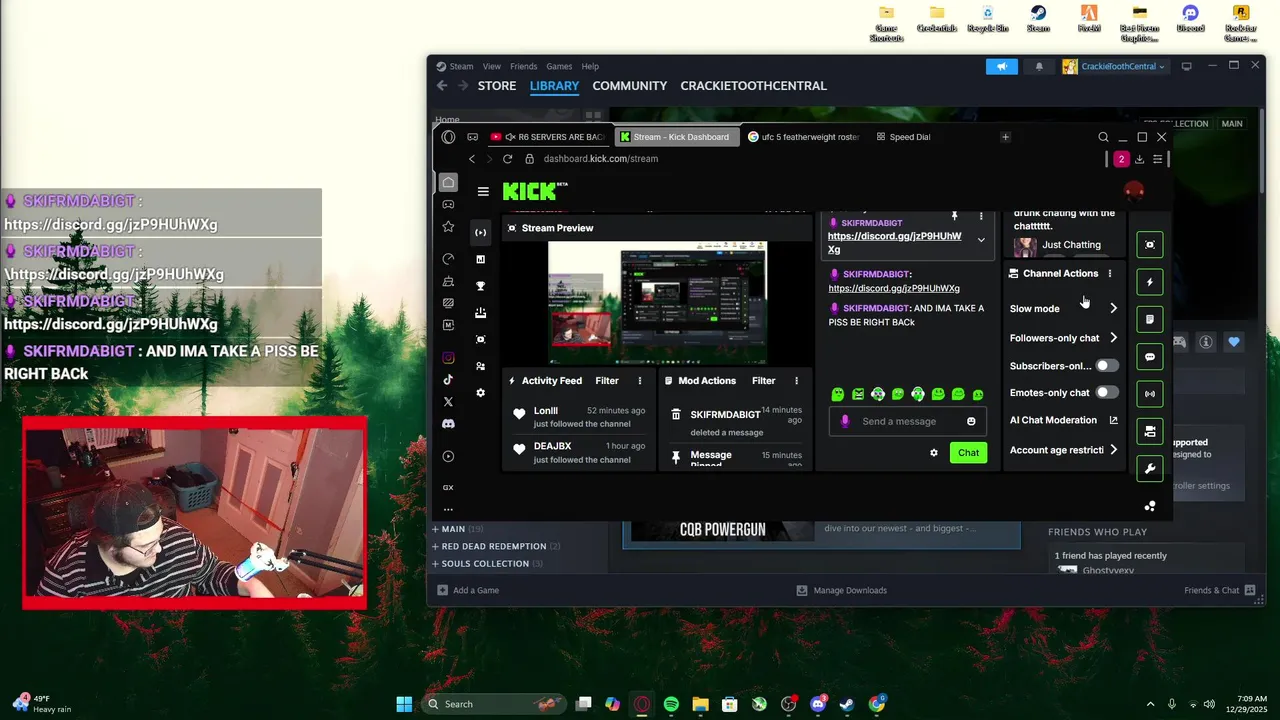The width and height of the screenshot is (1280, 720).
Task: Open Opera sidebar bookmarks star
Action: pos(448,227)
